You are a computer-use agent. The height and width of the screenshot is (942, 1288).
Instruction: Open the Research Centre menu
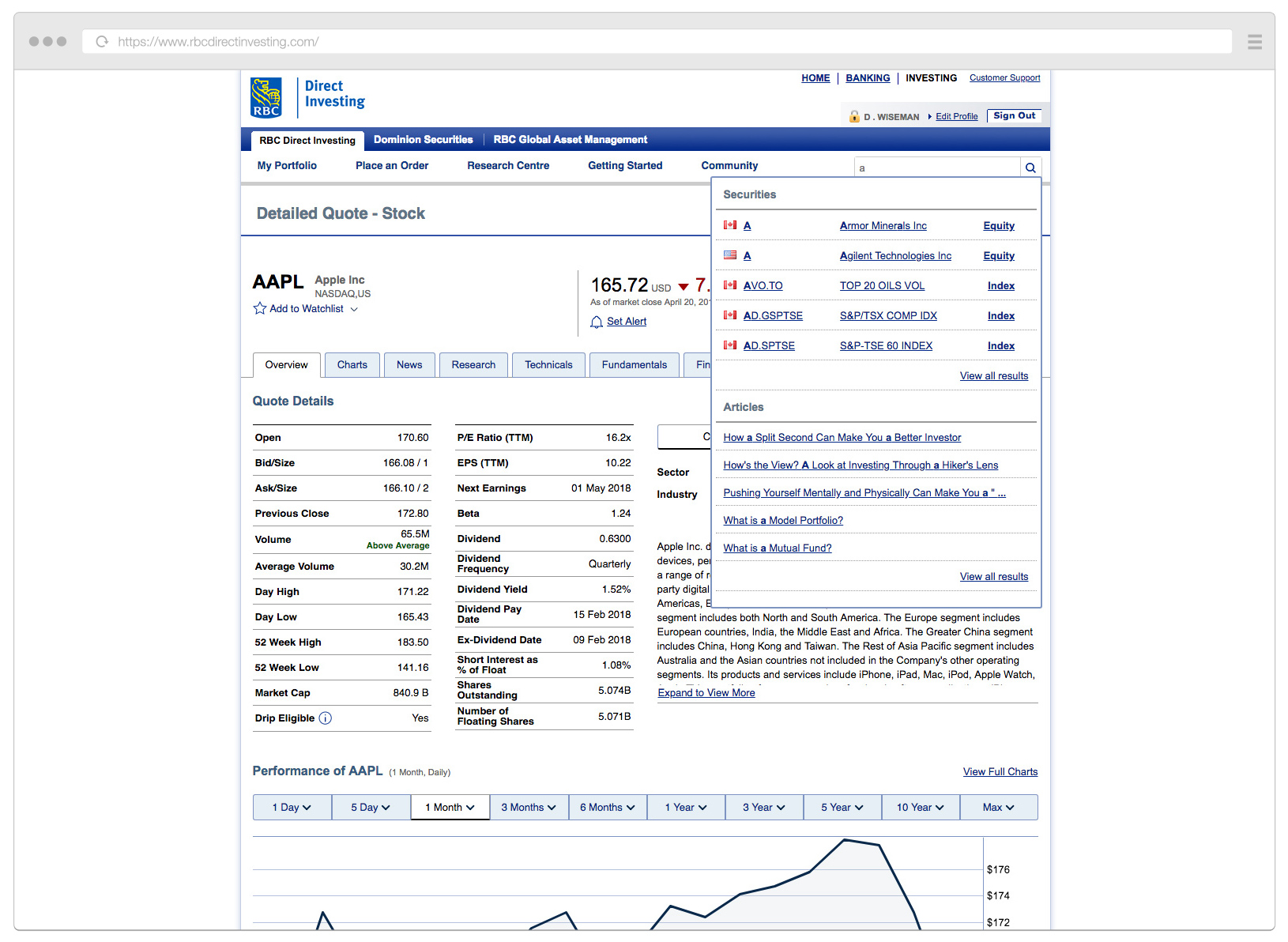(508, 166)
